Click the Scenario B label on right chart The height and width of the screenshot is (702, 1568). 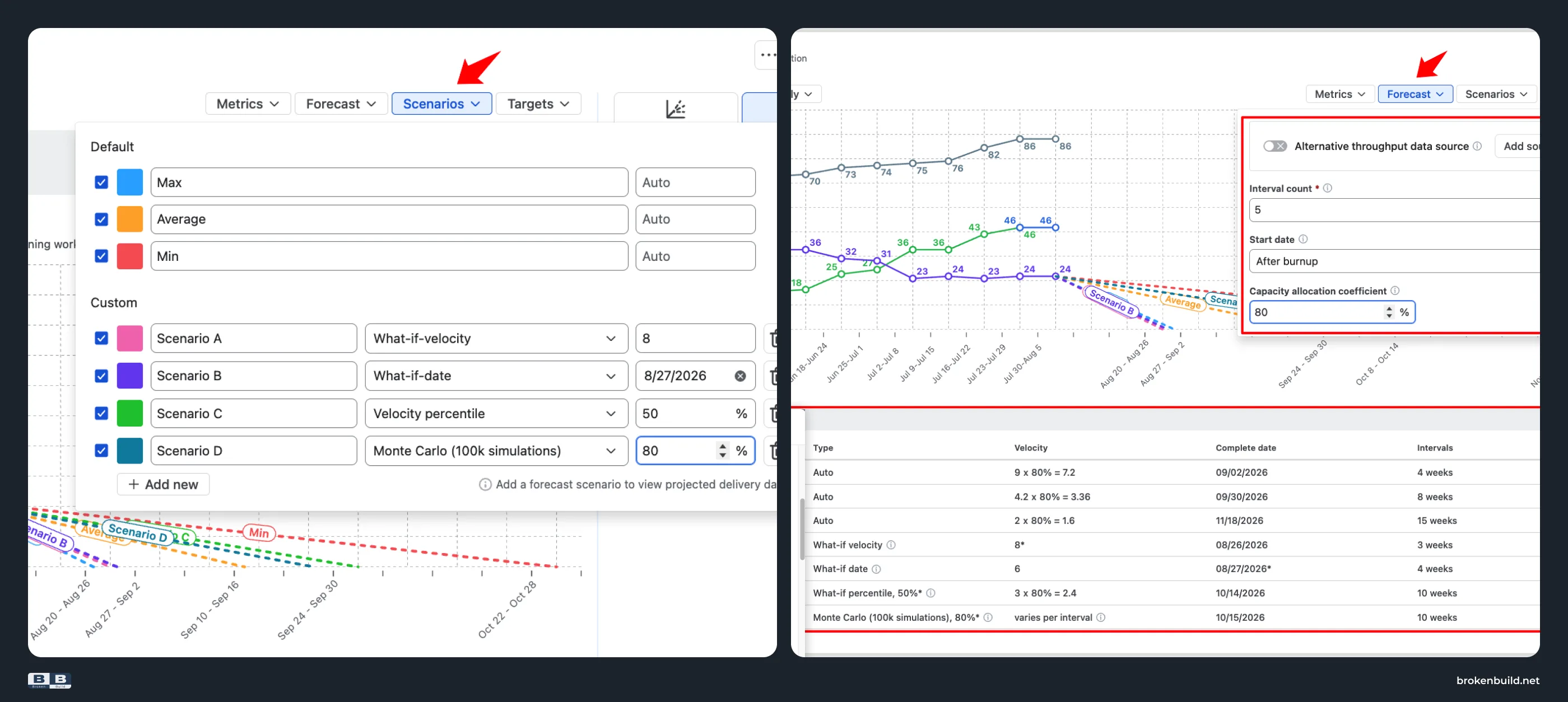[x=1111, y=301]
